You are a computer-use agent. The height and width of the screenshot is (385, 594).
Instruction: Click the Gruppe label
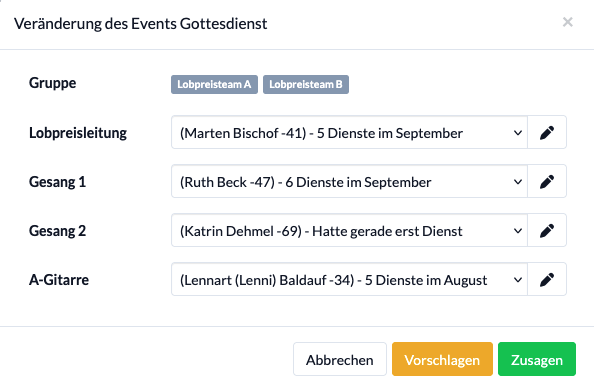[53, 83]
